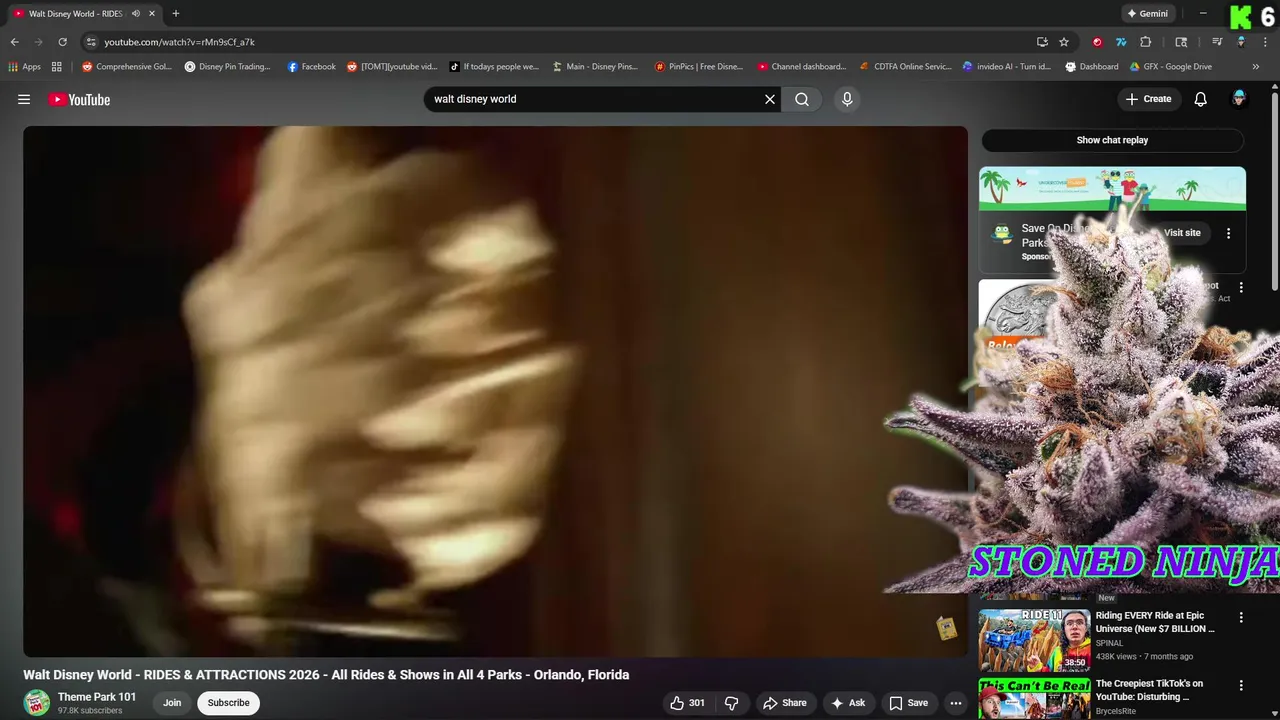Open the 'Channel dashboard...' bookmark
1280x720 pixels.
[x=801, y=67]
